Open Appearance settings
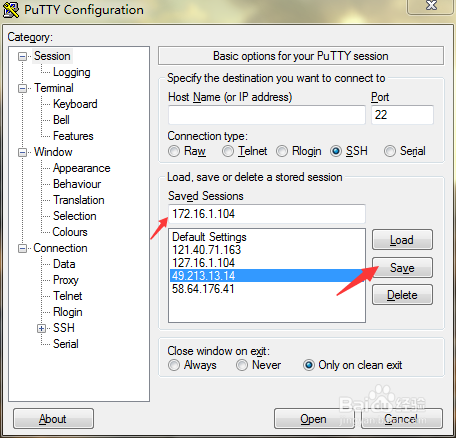The width and height of the screenshot is (456, 438). (81, 168)
